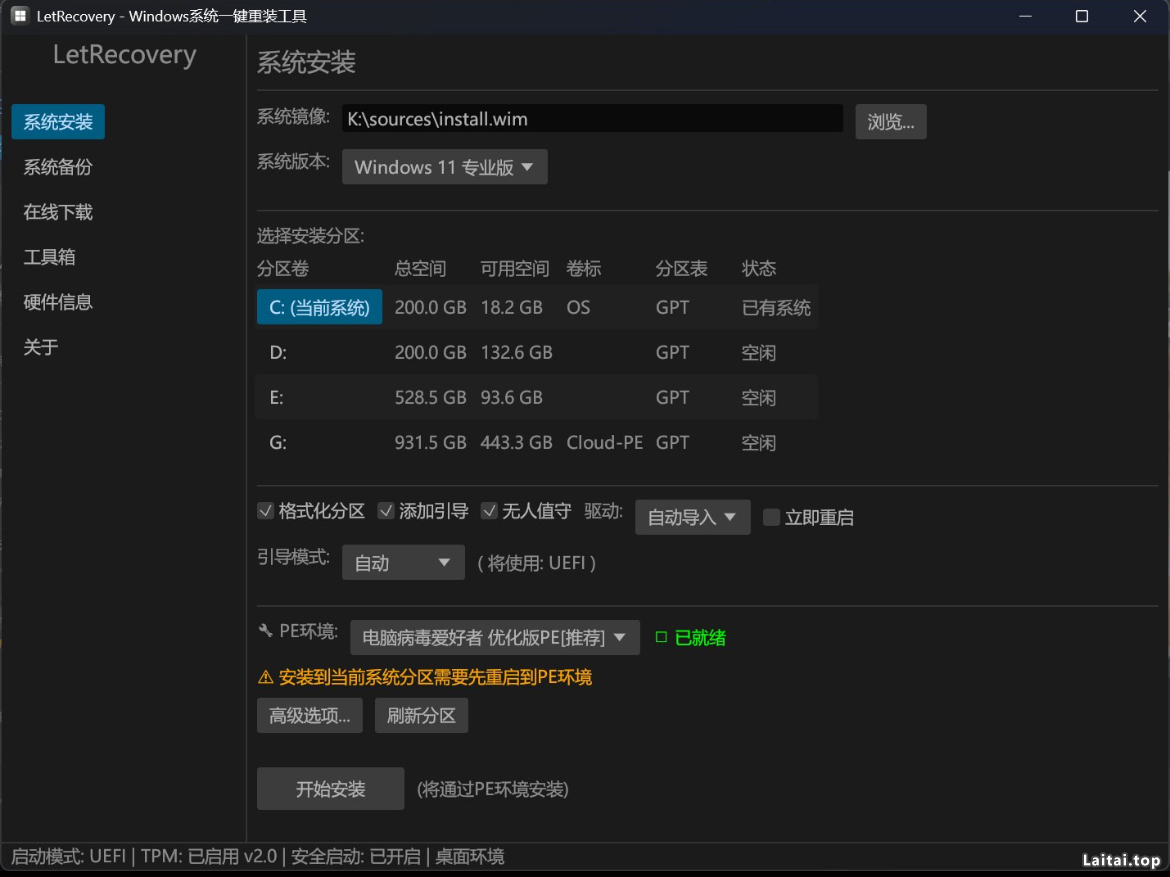Click the 系统镜像 path input field
The width and height of the screenshot is (1170, 877).
pos(592,119)
